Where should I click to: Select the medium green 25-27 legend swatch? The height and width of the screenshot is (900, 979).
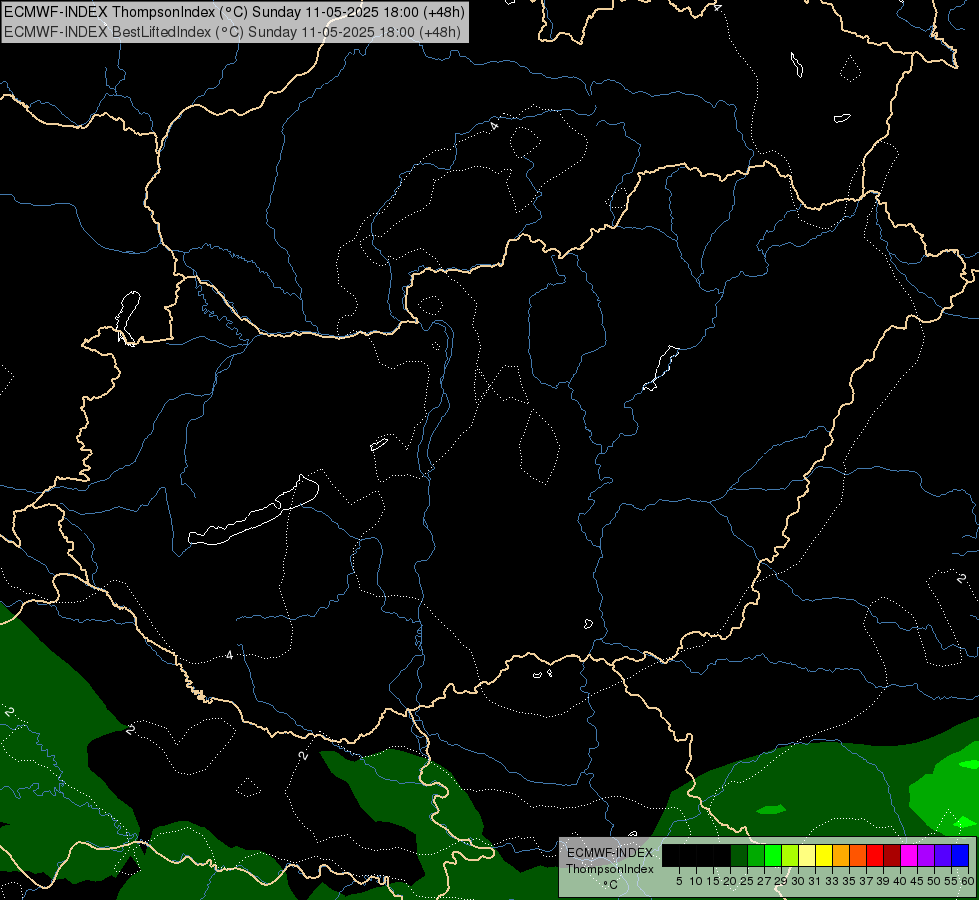[x=756, y=855]
